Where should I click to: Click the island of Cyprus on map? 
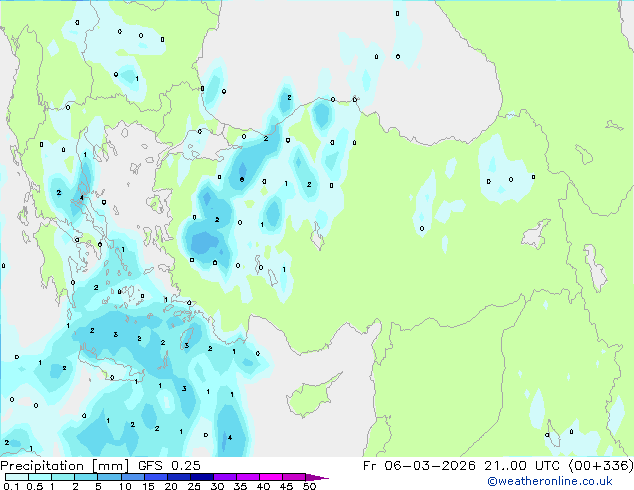(x=309, y=398)
